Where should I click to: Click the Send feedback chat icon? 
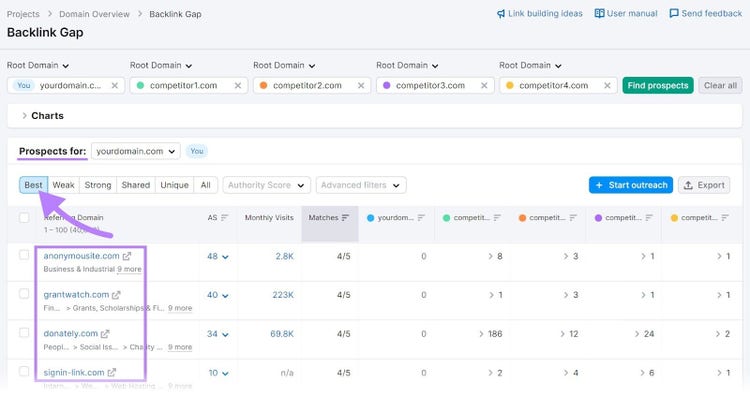pyautogui.click(x=673, y=13)
